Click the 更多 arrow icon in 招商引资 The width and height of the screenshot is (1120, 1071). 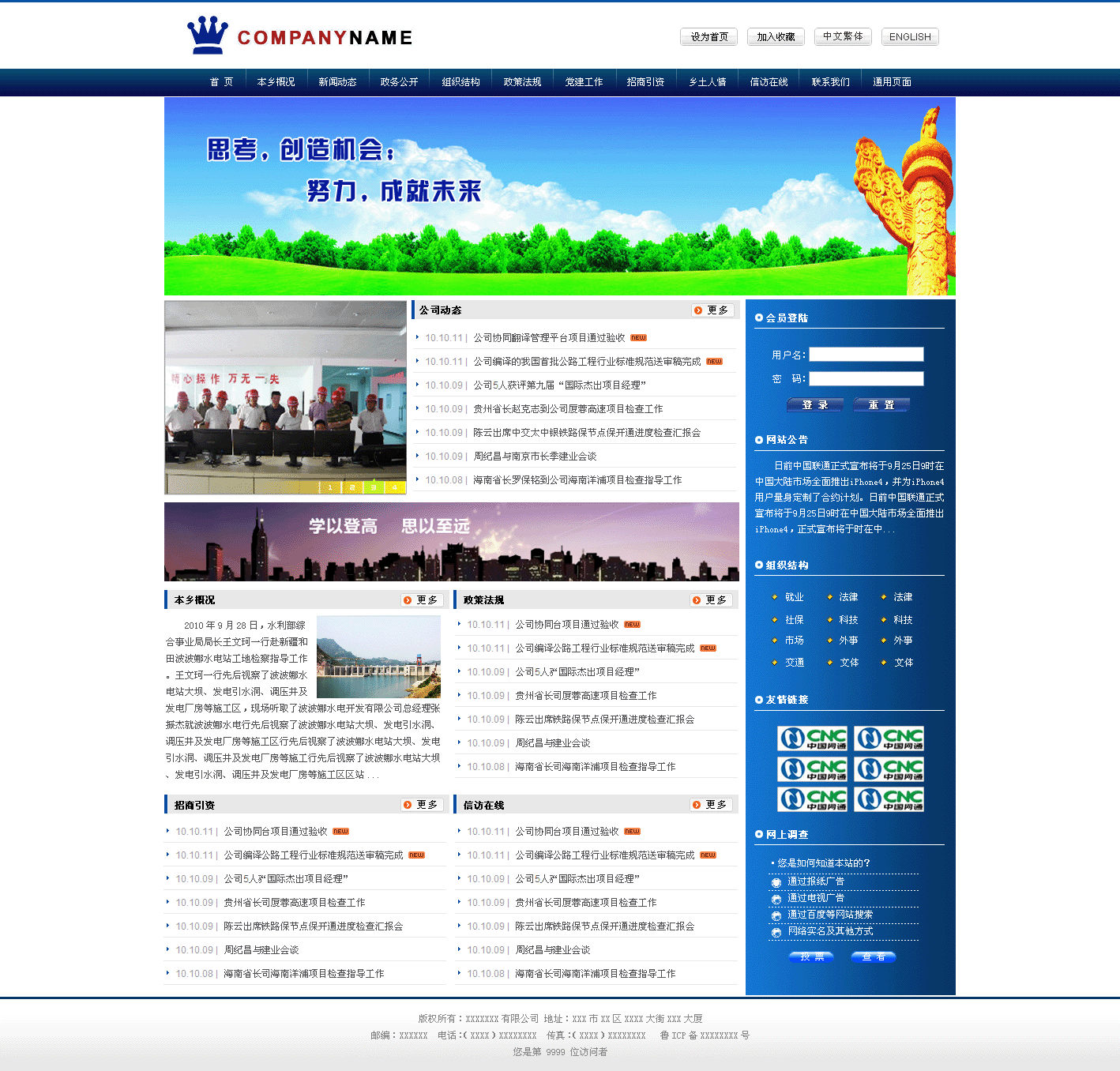click(x=408, y=805)
